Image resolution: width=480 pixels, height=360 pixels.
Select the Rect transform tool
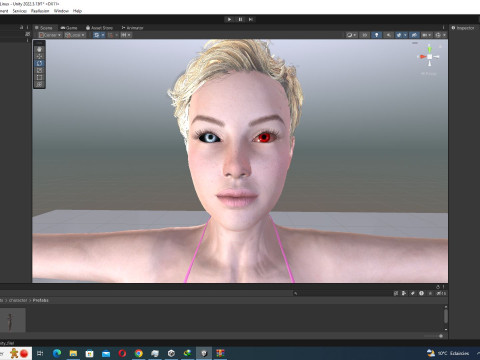(39, 77)
